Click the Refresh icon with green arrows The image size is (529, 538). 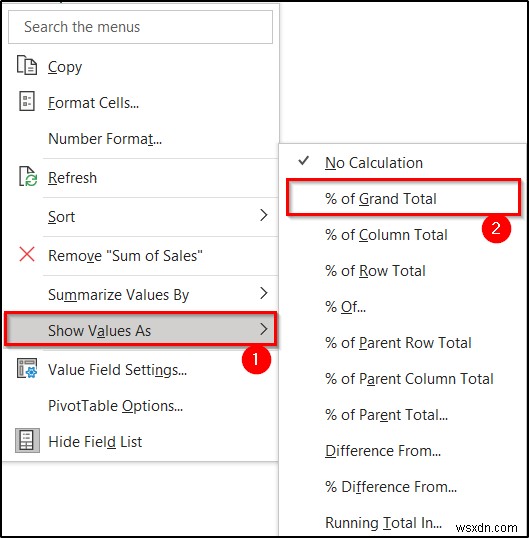(27, 176)
